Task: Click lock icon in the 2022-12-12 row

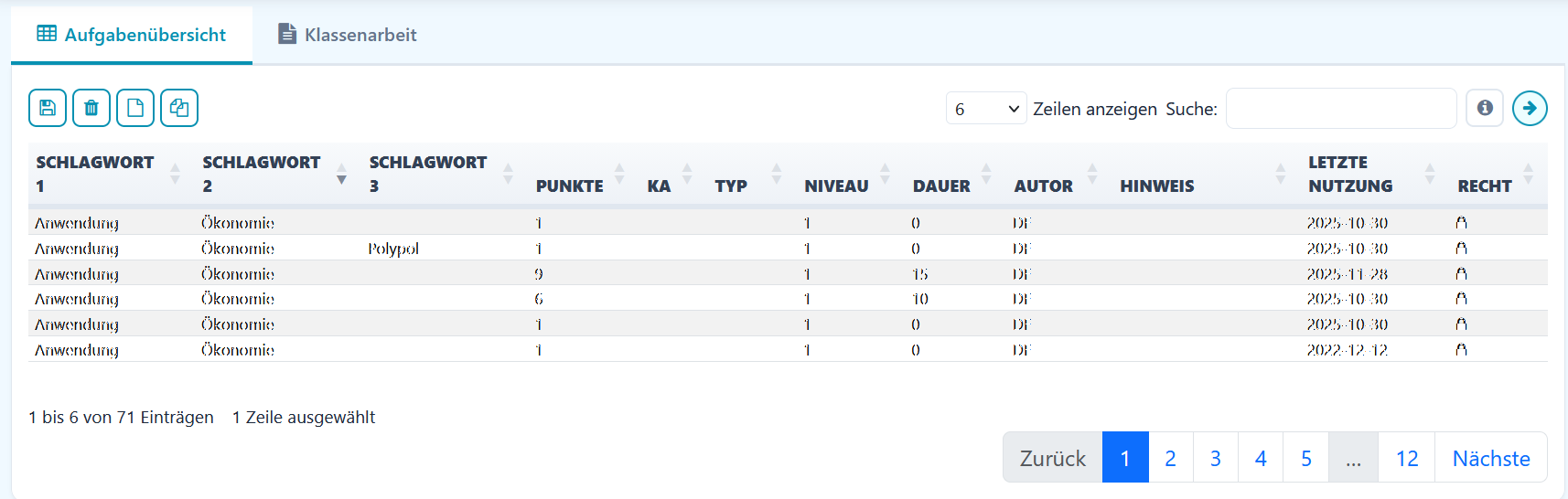Action: (1461, 350)
